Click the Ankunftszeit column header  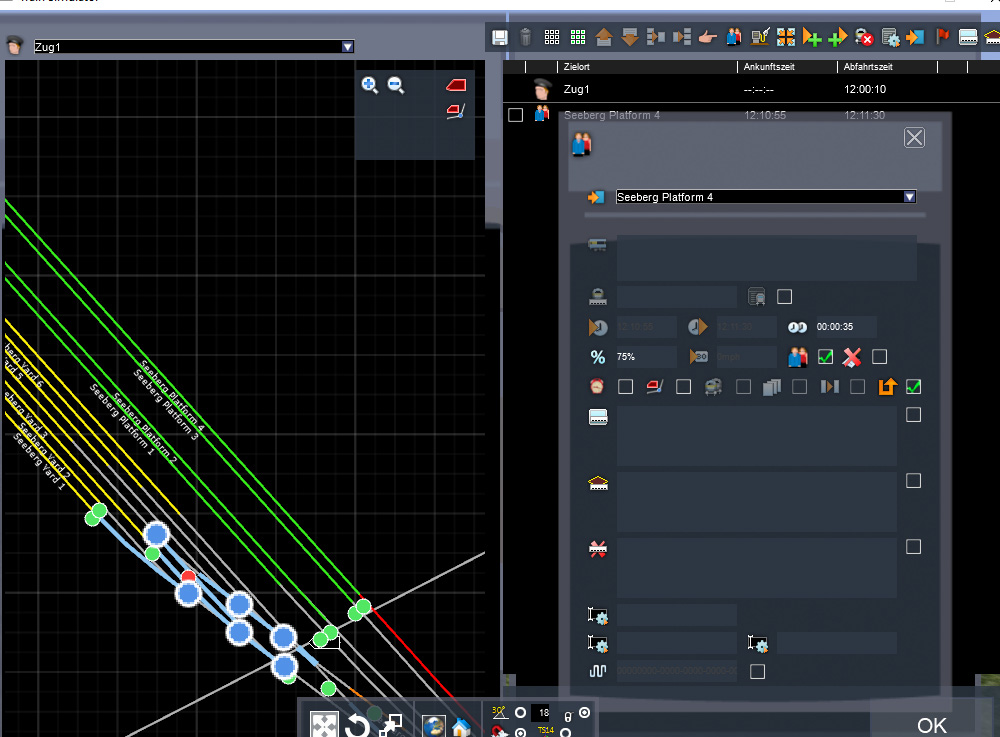point(769,66)
